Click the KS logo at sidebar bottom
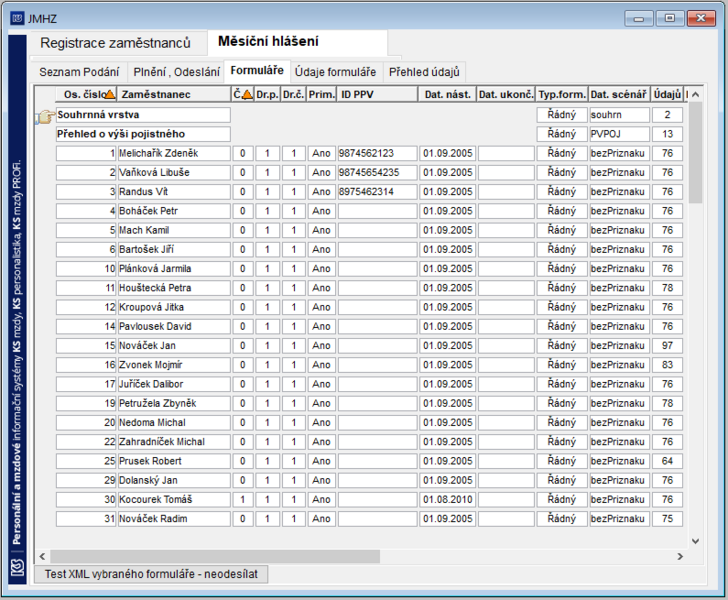This screenshot has height=600, width=728. [x=18, y=567]
